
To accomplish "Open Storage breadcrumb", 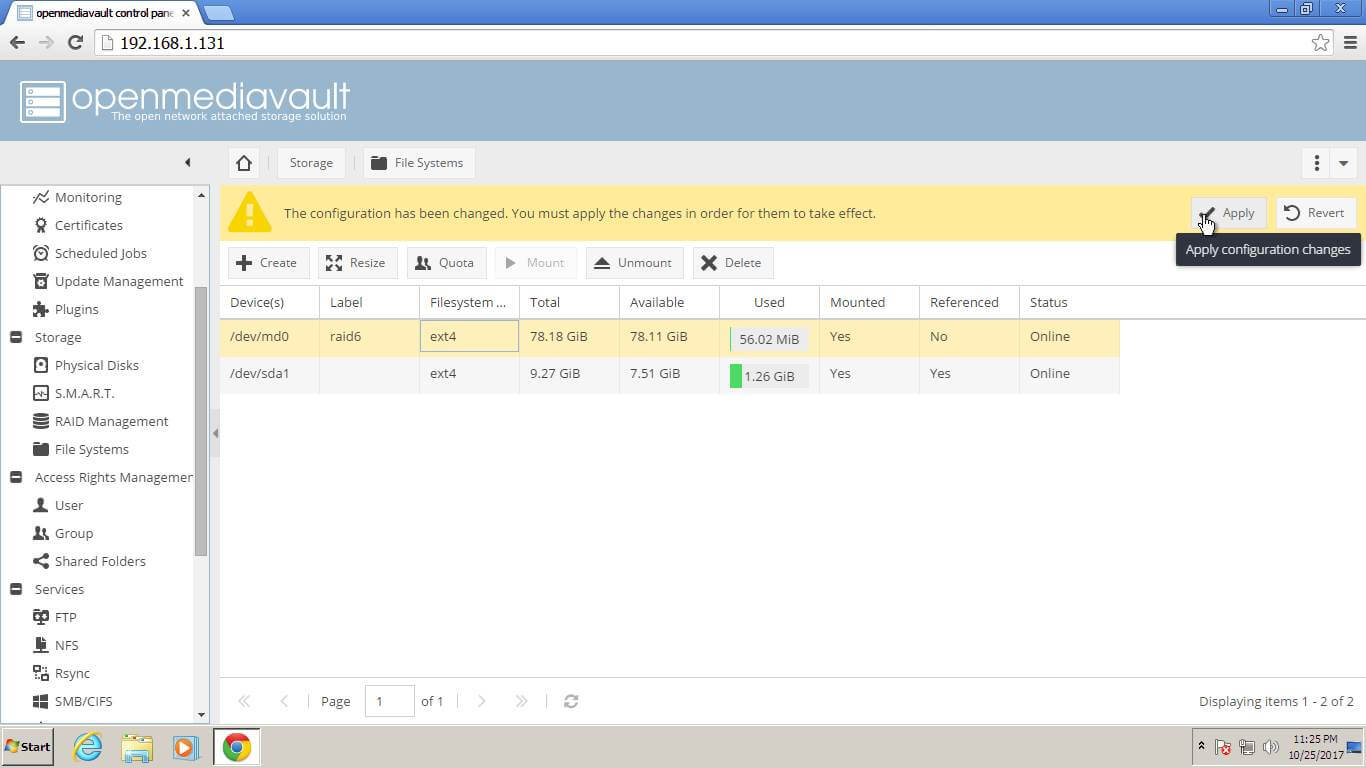I will pos(311,163).
